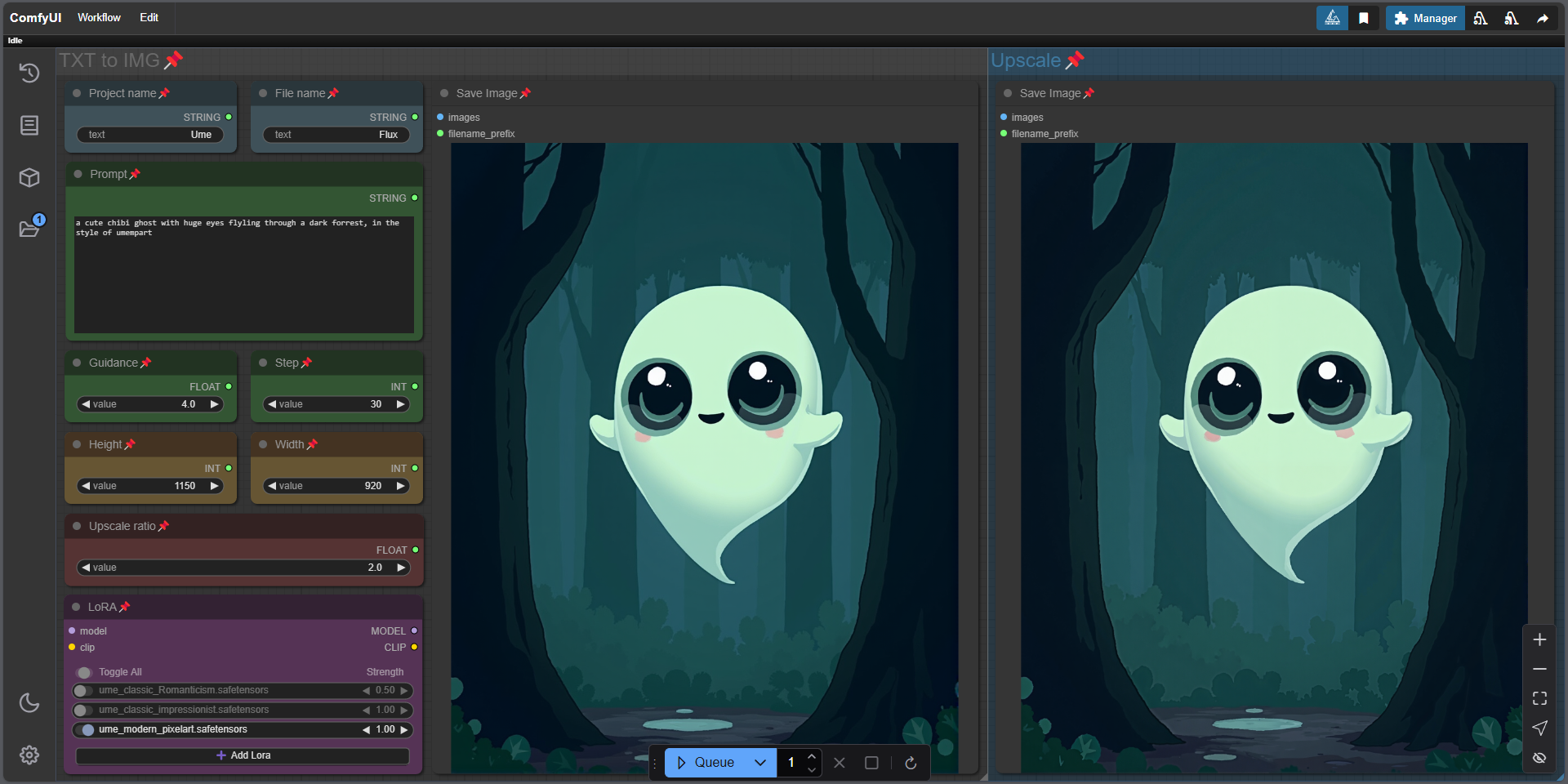Open the node library cube icon
The image size is (1568, 784).
29,177
